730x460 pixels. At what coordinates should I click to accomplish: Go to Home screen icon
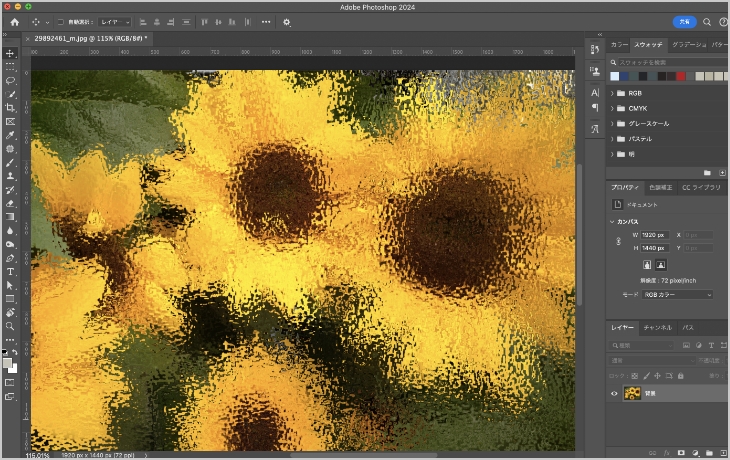pyautogui.click(x=15, y=22)
